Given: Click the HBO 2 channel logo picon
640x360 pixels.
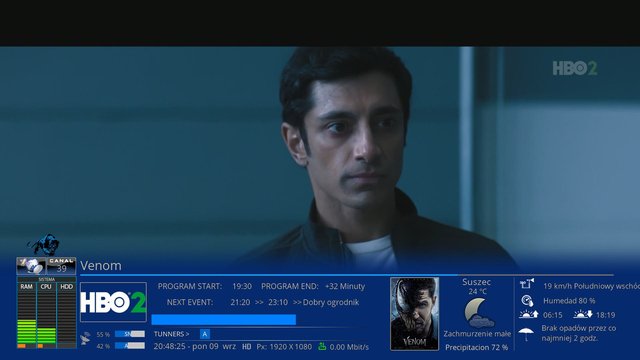Looking at the screenshot, I should [113, 302].
